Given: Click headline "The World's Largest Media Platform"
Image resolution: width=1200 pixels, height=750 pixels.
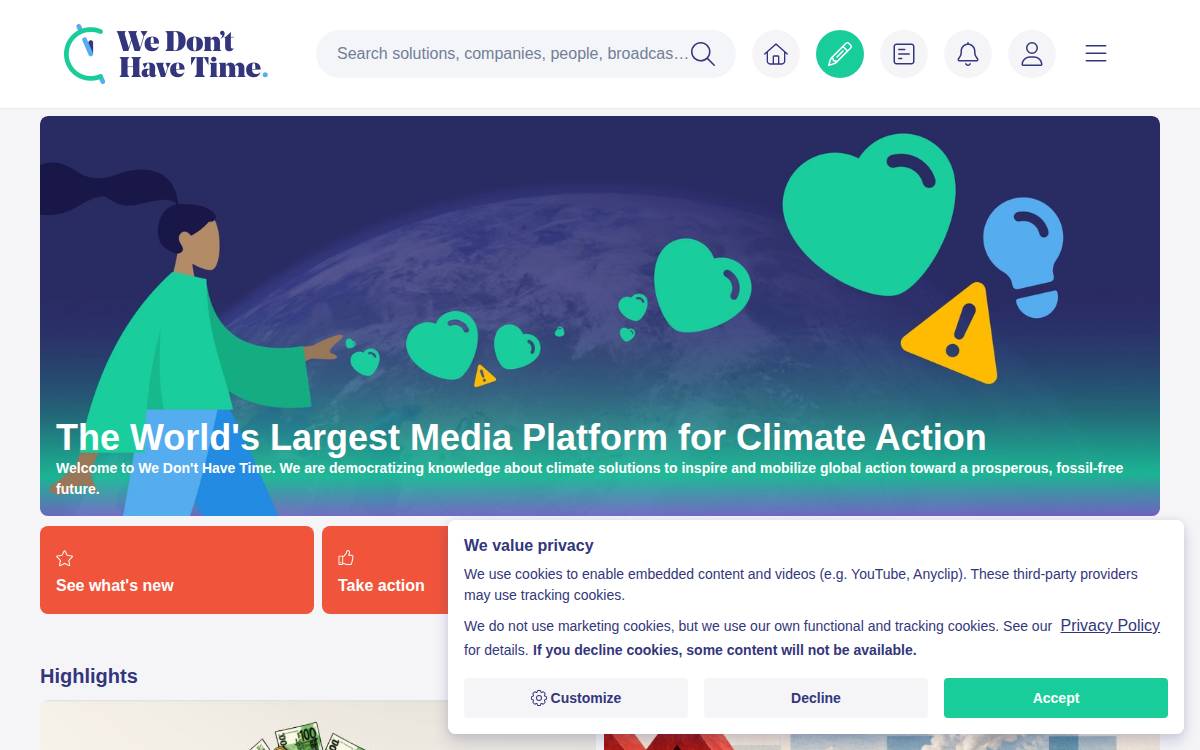Looking at the screenshot, I should pos(521,438).
